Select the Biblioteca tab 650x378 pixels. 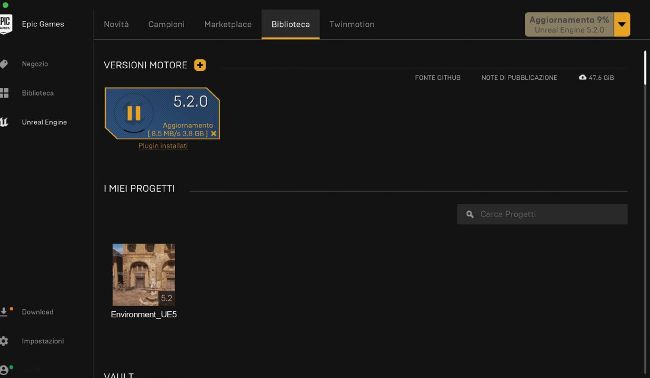291,24
